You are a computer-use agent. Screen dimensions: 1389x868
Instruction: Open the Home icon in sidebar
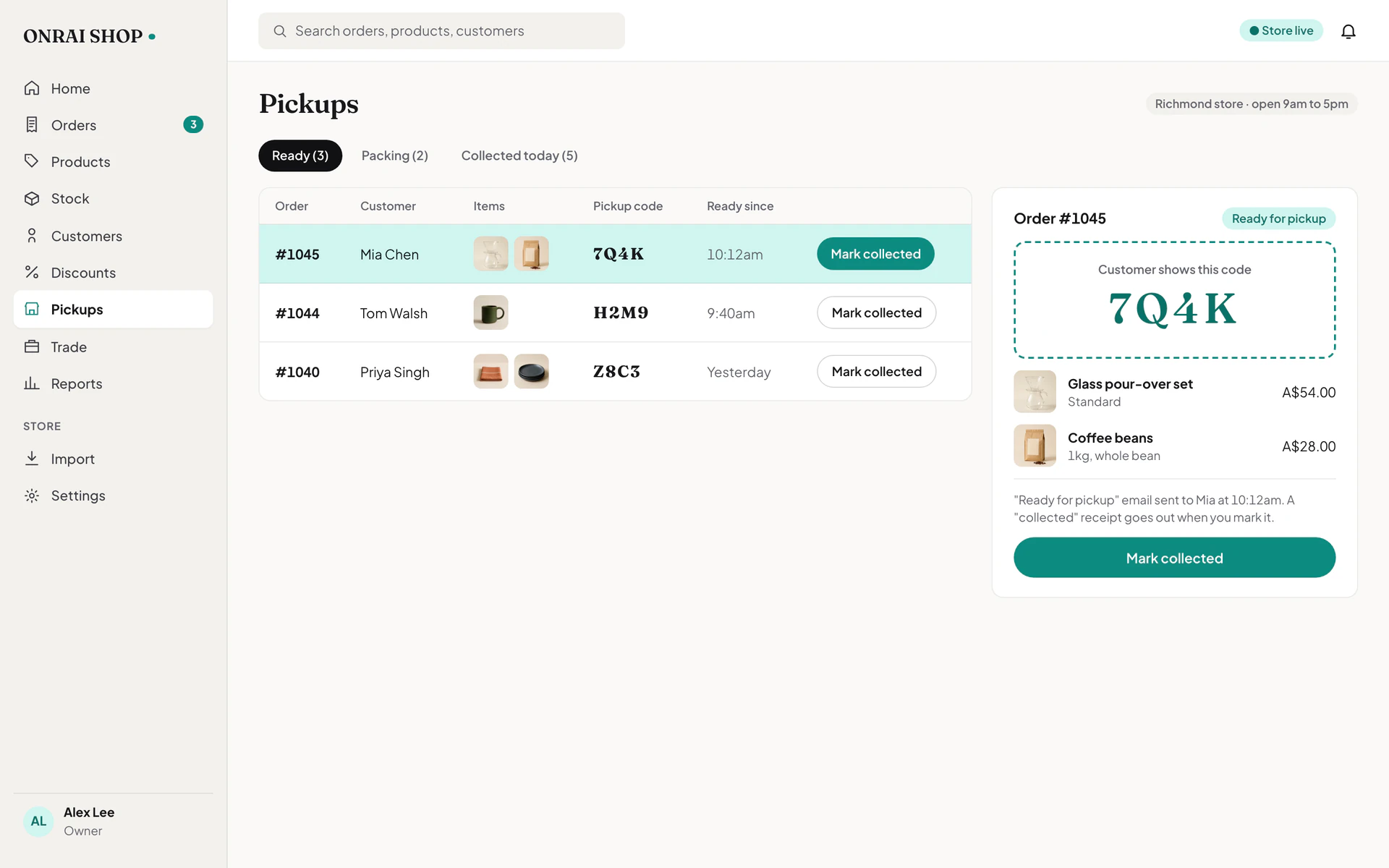click(x=32, y=88)
